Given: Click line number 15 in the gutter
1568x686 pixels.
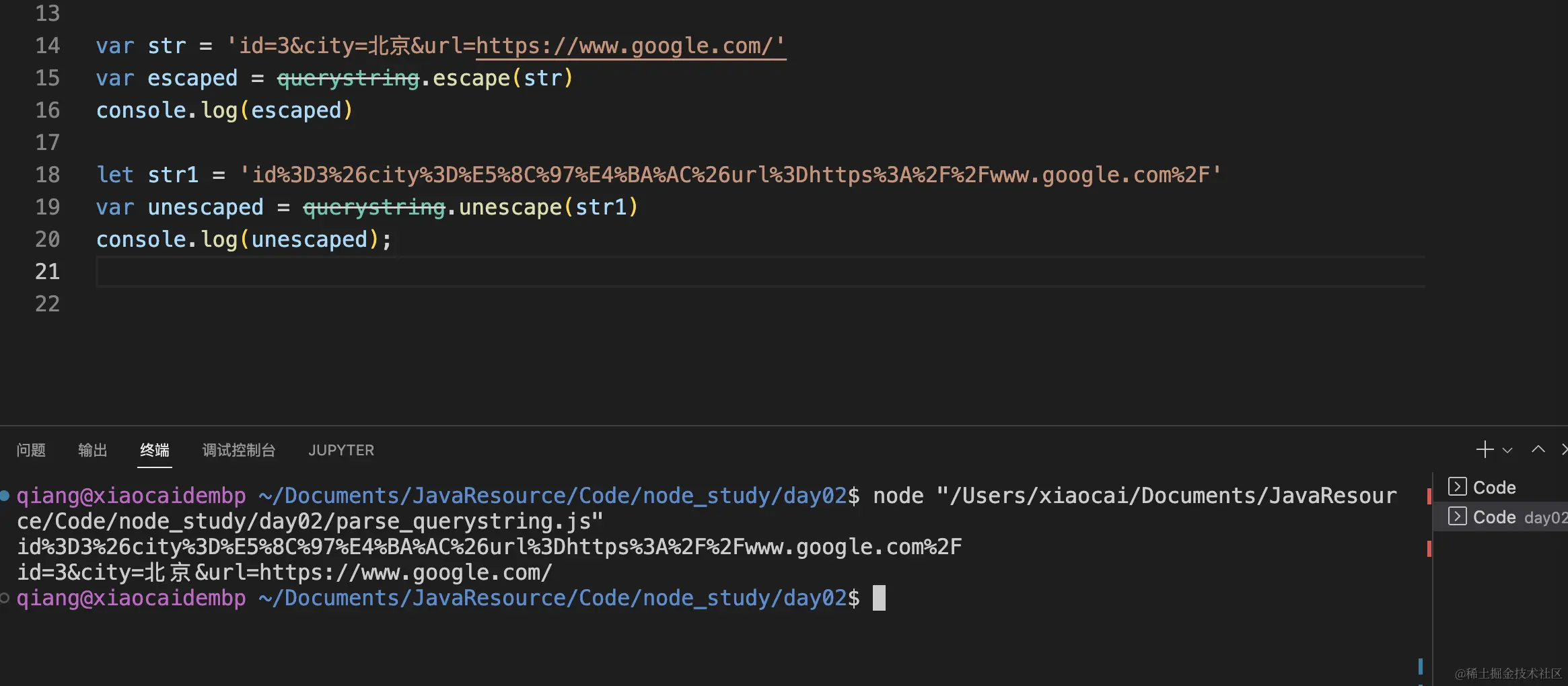Looking at the screenshot, I should (x=47, y=78).
